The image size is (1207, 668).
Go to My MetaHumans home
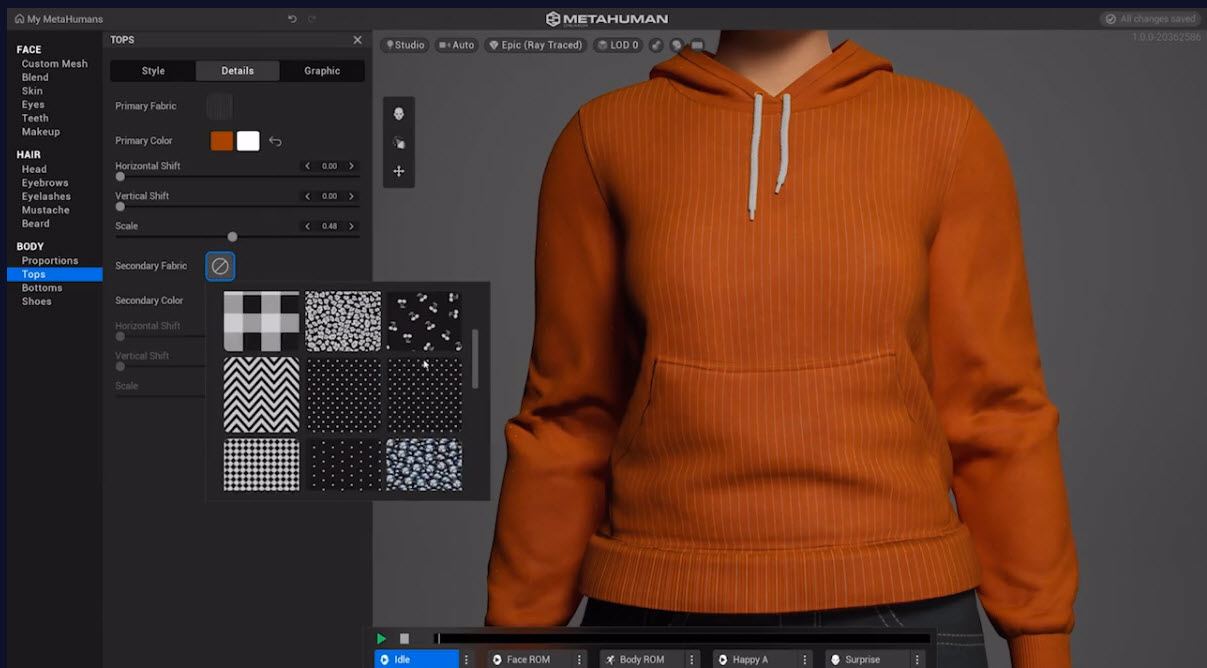[58, 19]
